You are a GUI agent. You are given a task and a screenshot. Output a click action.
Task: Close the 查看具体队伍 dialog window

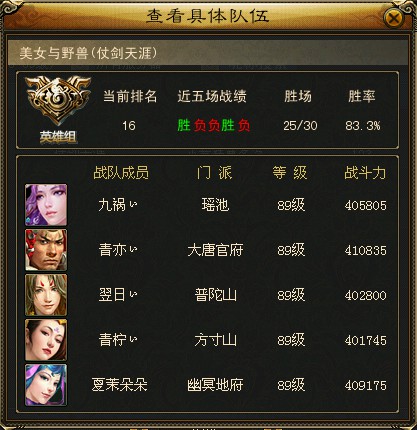[394, 18]
